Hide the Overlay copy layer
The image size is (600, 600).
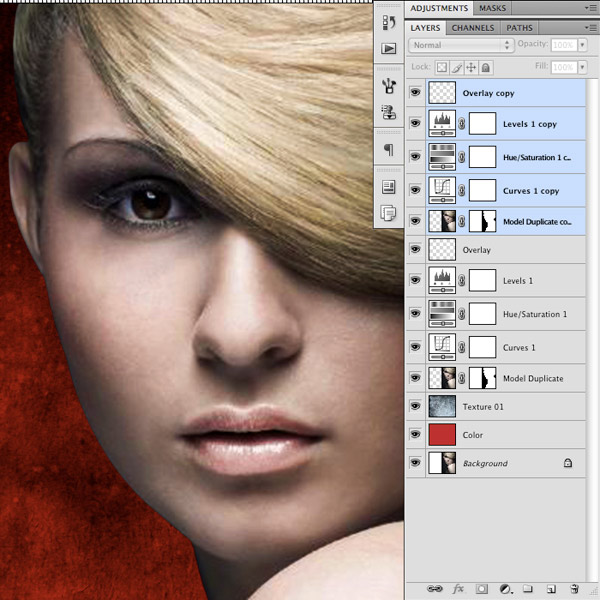(x=416, y=93)
